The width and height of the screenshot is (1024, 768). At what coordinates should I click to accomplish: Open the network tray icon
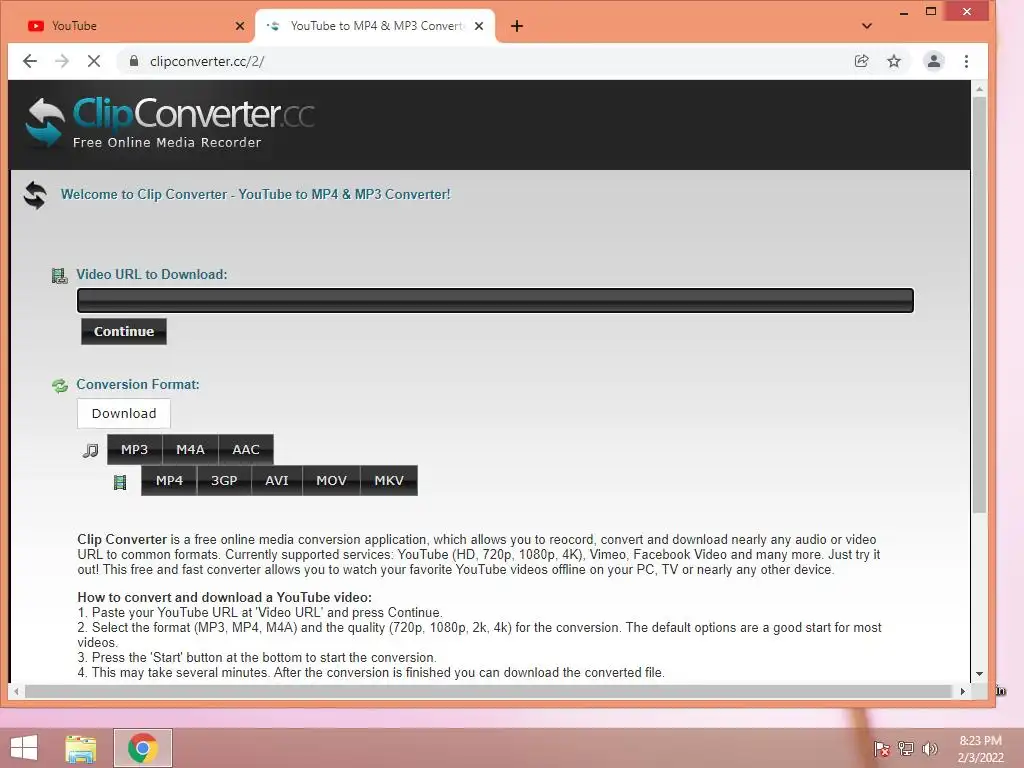click(x=906, y=748)
